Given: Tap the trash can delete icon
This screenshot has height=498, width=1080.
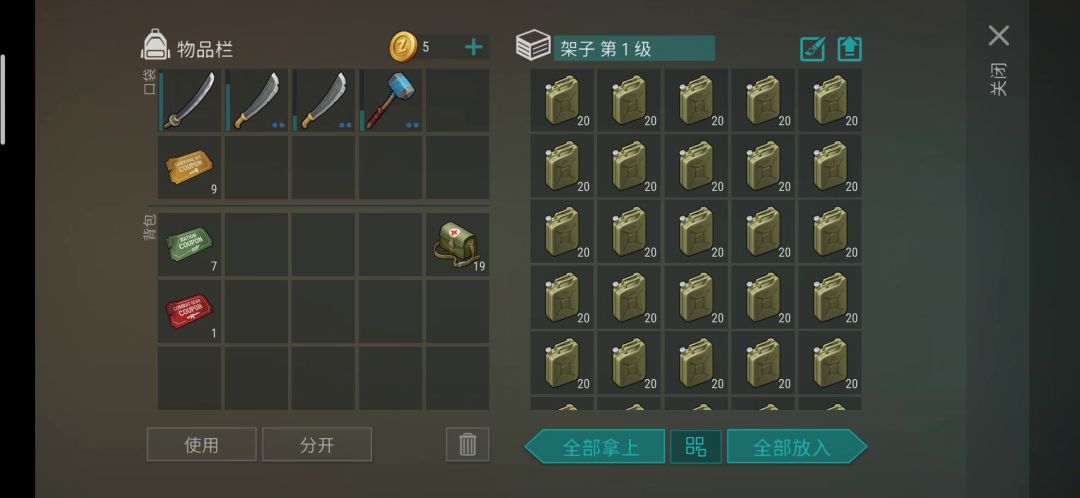Looking at the screenshot, I should point(468,444).
